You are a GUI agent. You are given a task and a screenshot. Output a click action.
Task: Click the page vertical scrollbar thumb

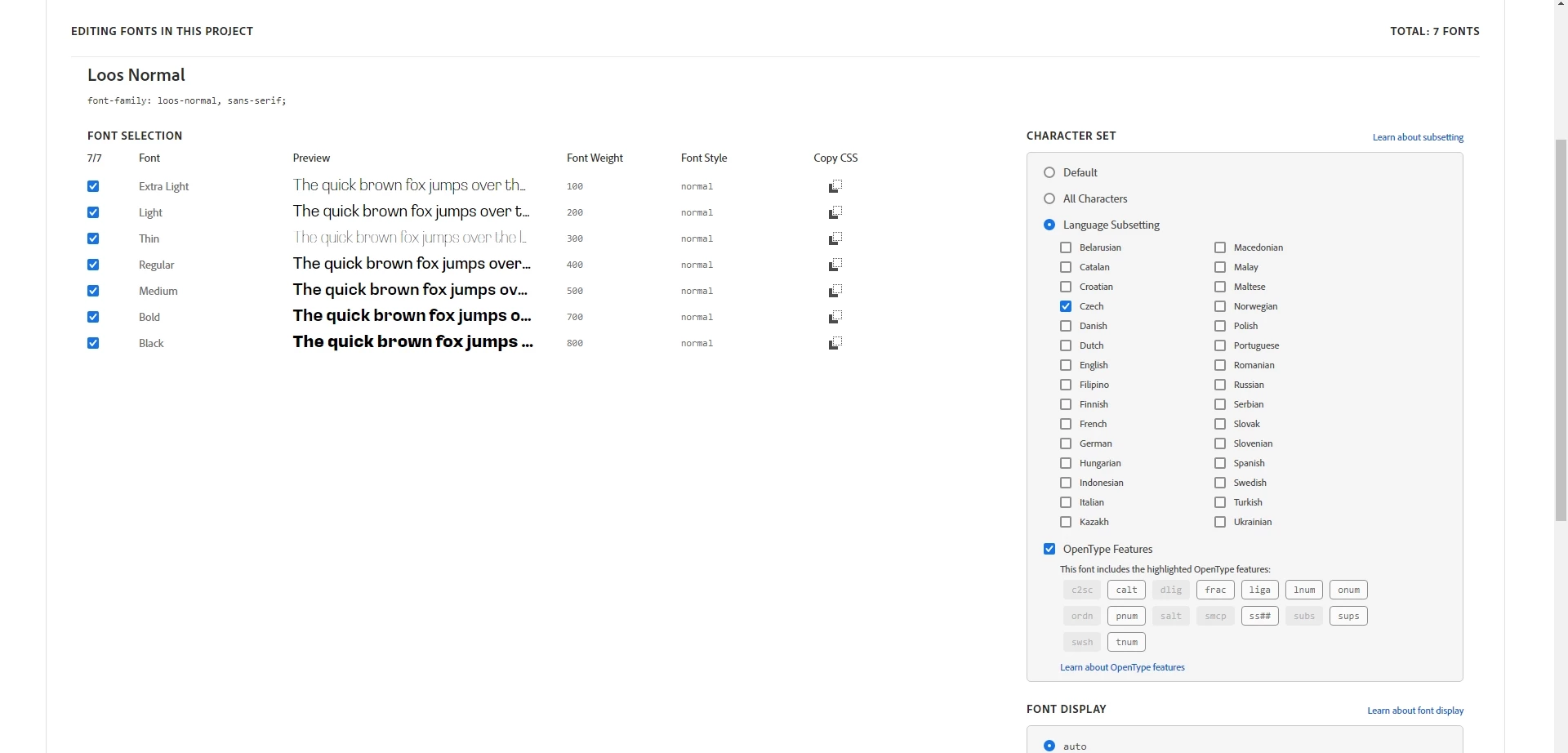tap(1561, 330)
